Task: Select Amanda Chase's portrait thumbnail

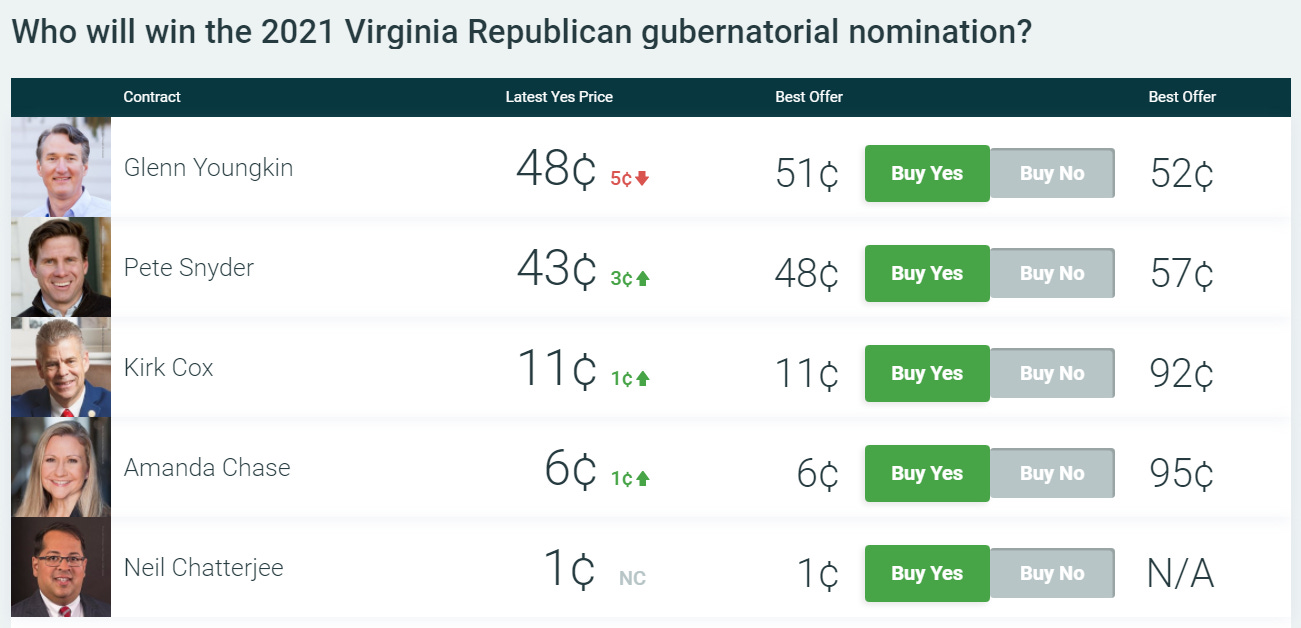Action: point(61,467)
